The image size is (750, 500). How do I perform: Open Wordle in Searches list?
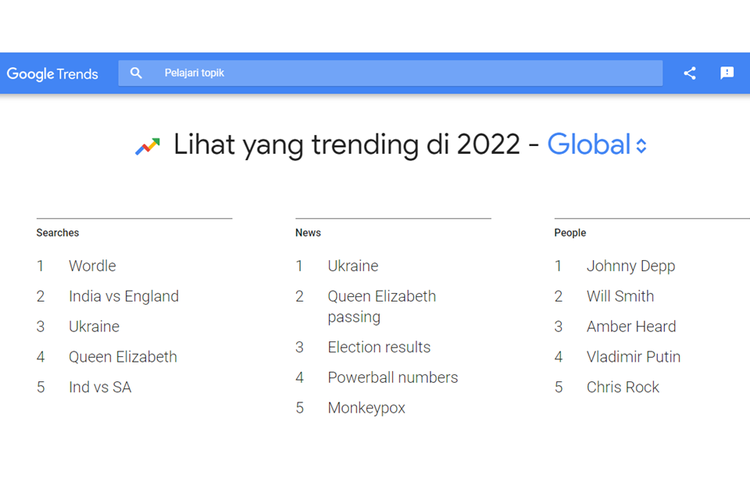(92, 266)
